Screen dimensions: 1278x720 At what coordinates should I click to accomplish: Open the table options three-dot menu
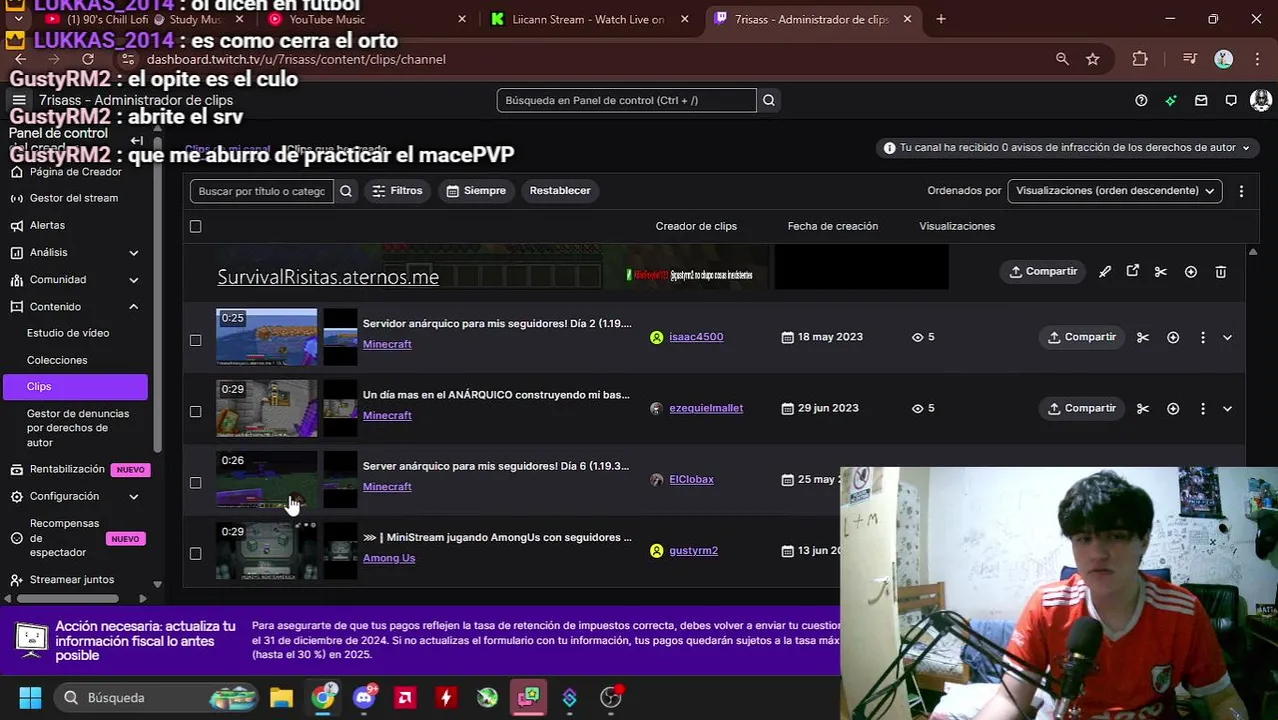(x=1241, y=191)
